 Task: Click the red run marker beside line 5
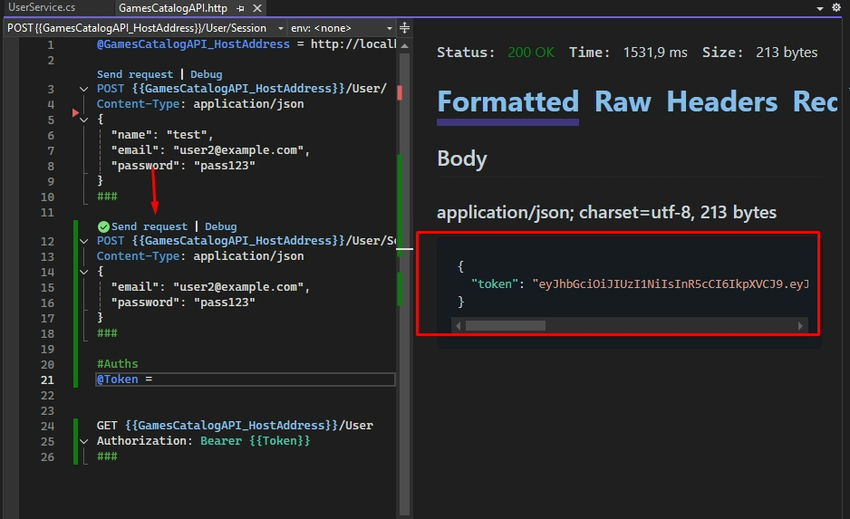click(x=76, y=114)
